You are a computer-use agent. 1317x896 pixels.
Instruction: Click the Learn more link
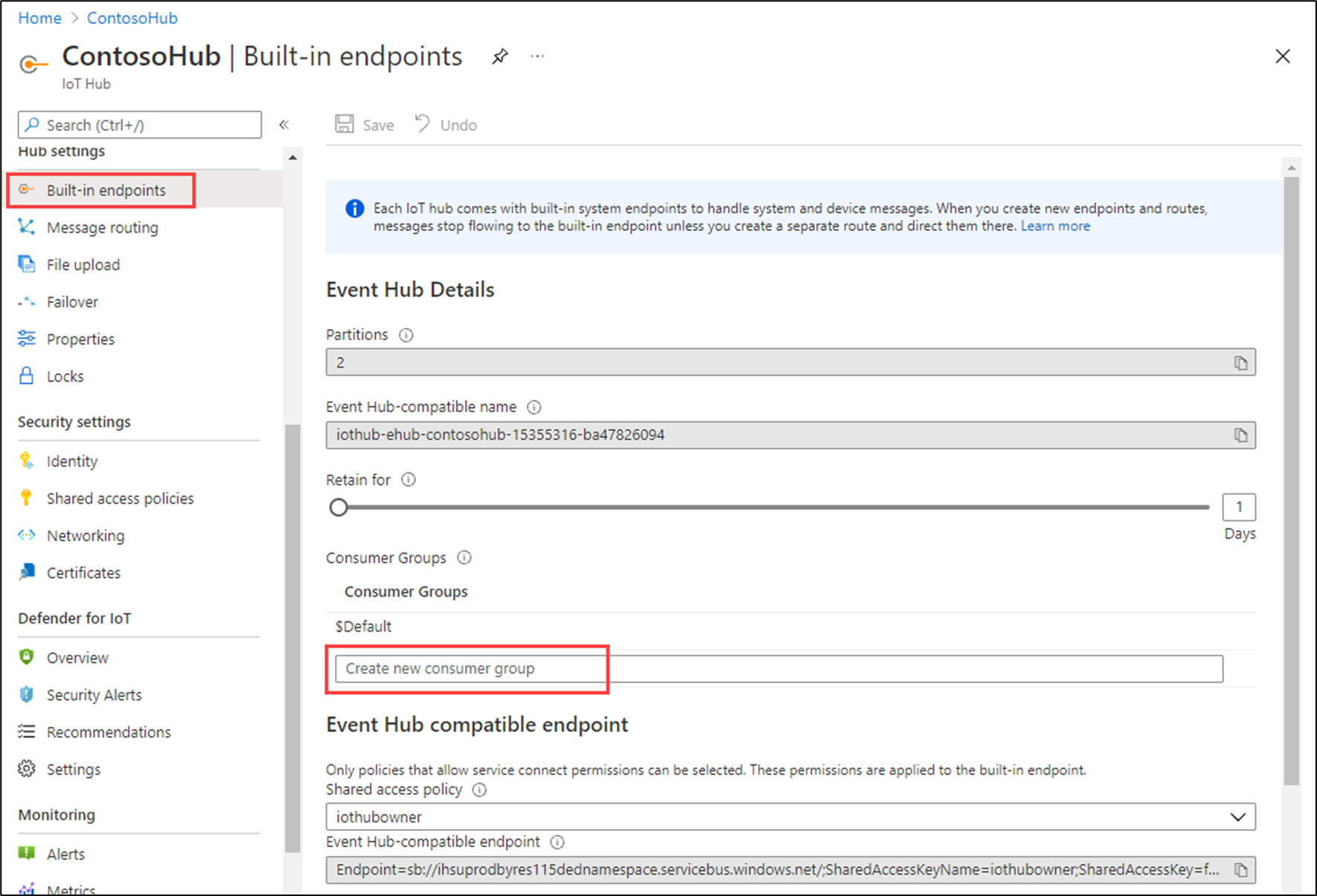coord(1055,225)
